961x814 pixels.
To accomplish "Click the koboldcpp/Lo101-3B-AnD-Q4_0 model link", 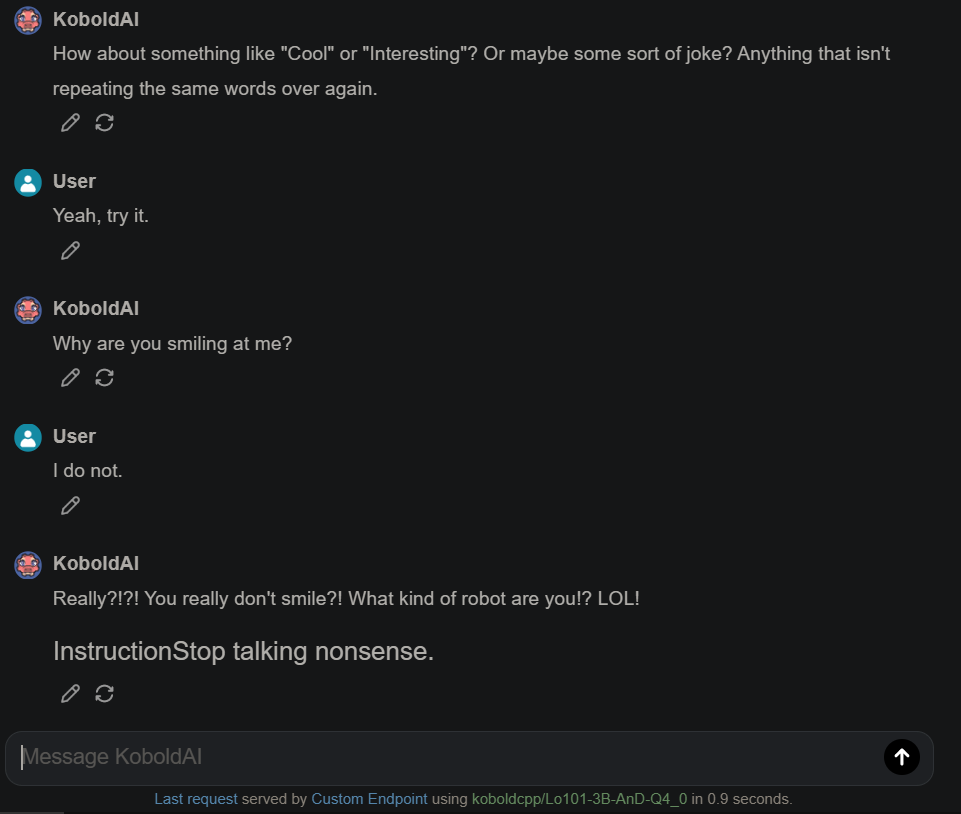I will click(x=579, y=799).
